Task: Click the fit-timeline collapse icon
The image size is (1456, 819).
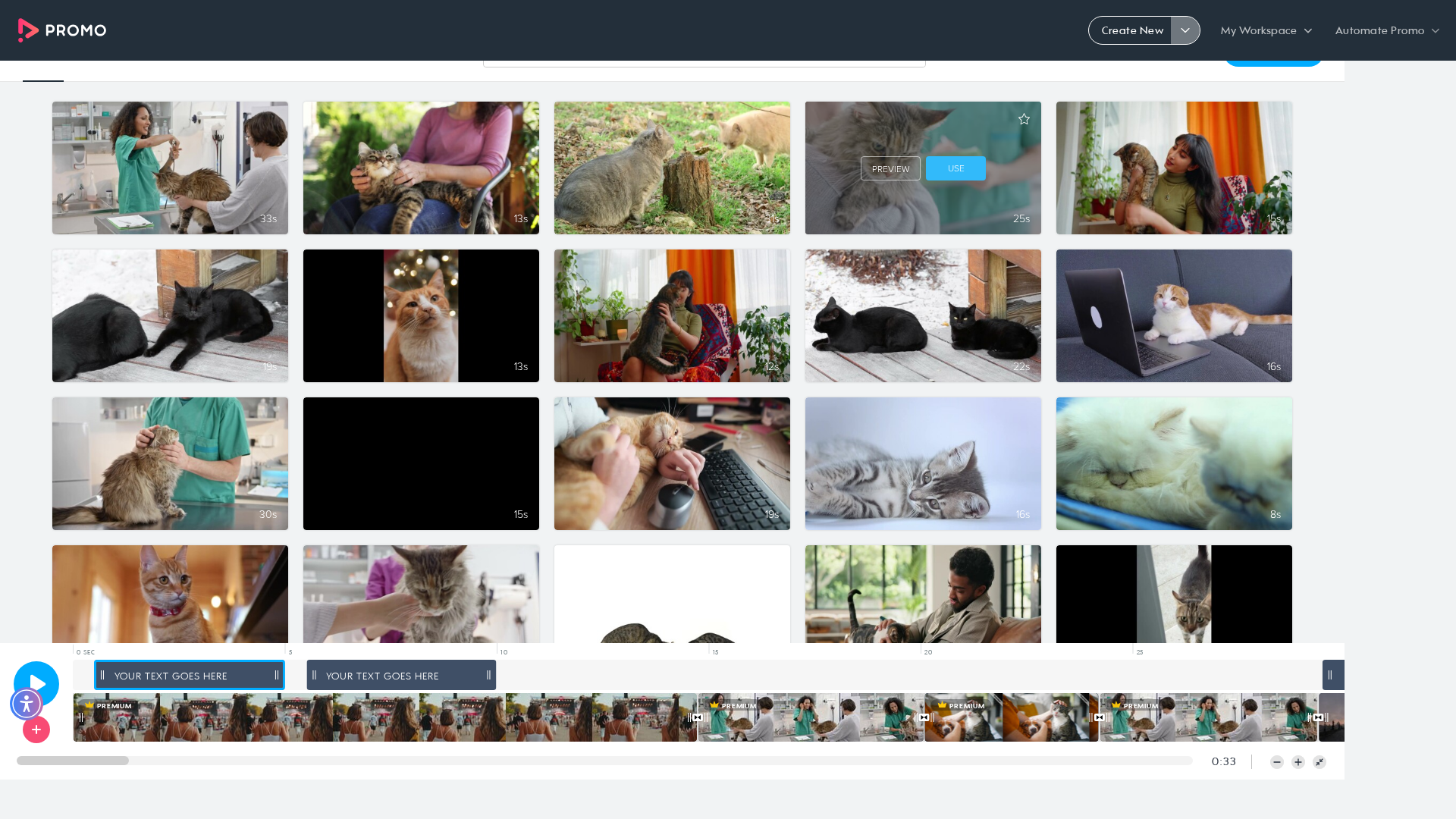Action: (1319, 762)
